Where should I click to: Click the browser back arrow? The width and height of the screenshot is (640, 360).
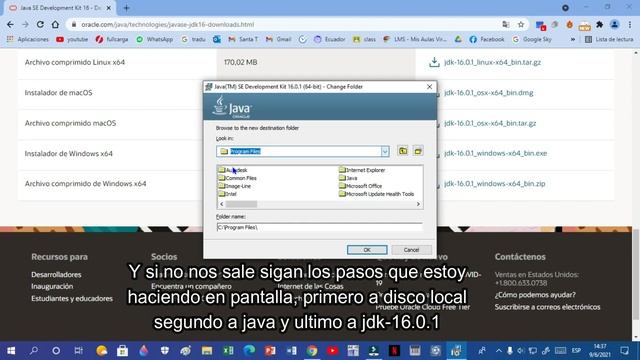(x=10, y=24)
